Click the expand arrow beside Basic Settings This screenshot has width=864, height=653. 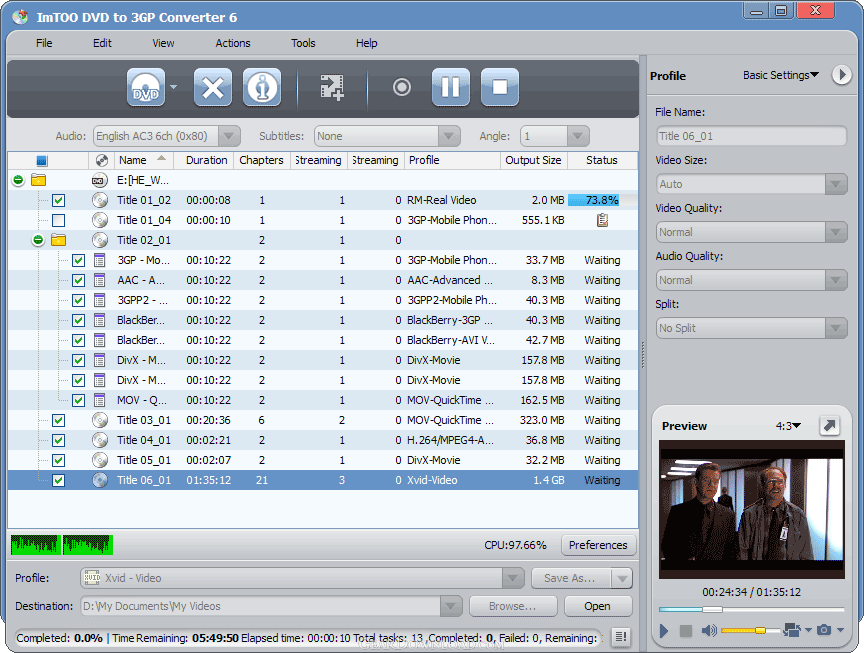tap(841, 75)
